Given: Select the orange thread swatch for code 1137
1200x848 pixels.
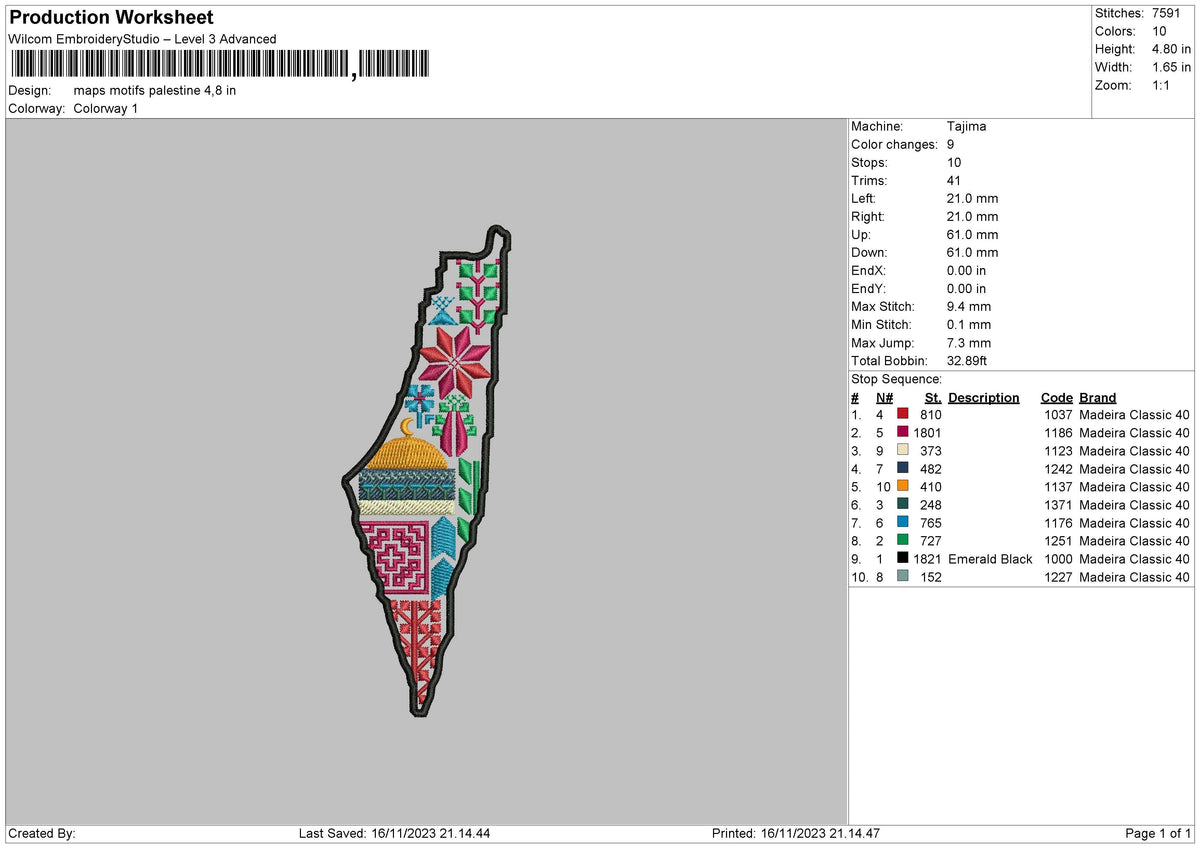Looking at the screenshot, I should tap(903, 486).
